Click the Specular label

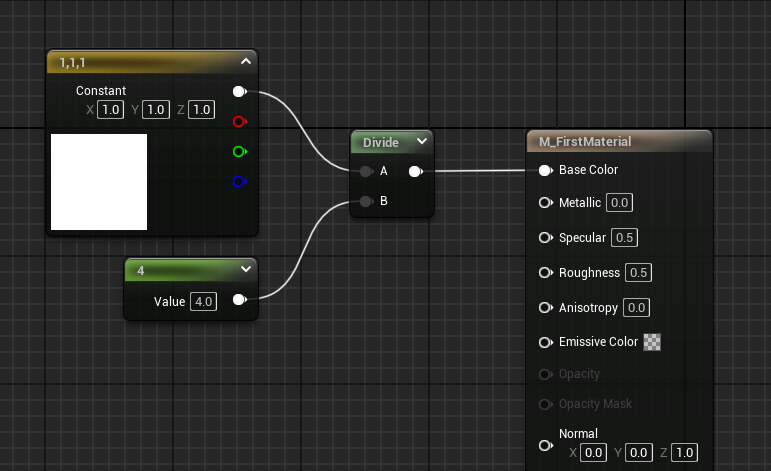pyautogui.click(x=582, y=237)
